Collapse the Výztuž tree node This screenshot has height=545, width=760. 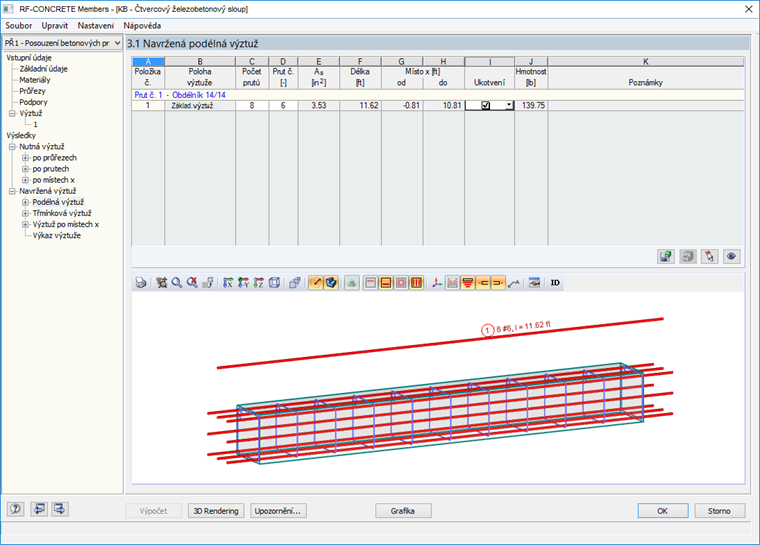[12, 113]
